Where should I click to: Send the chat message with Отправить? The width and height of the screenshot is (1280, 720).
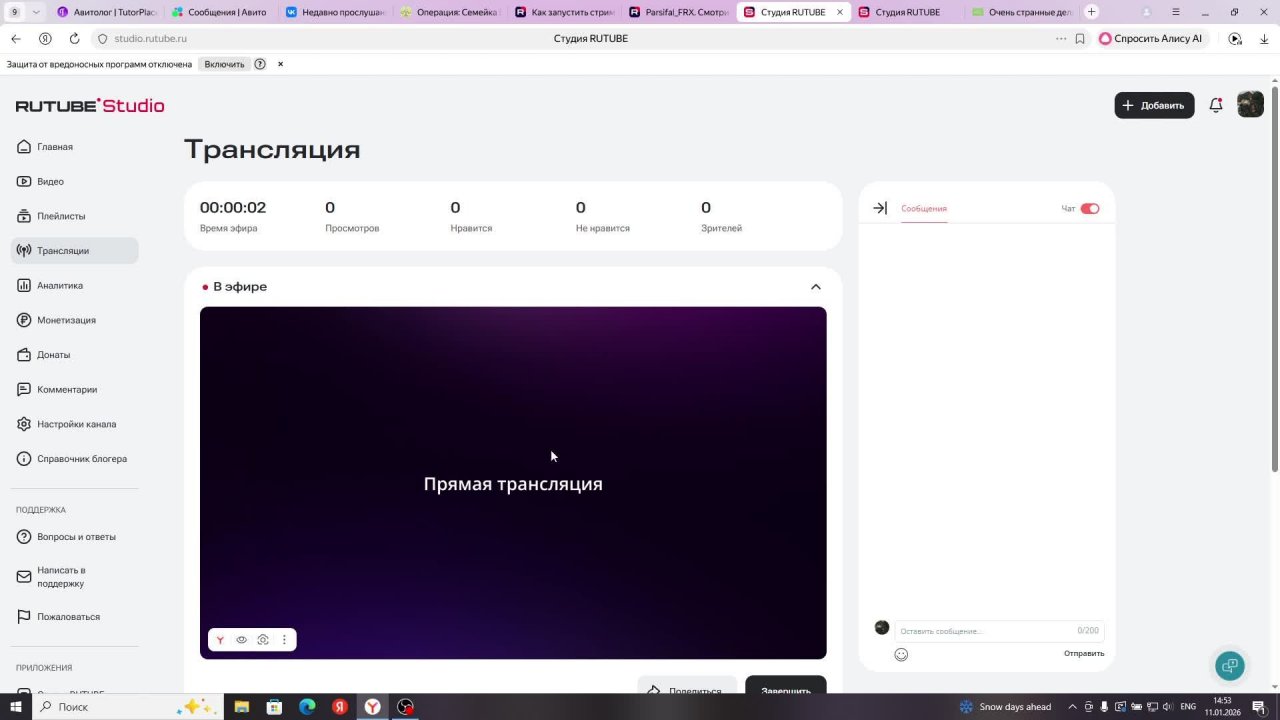pos(1084,654)
